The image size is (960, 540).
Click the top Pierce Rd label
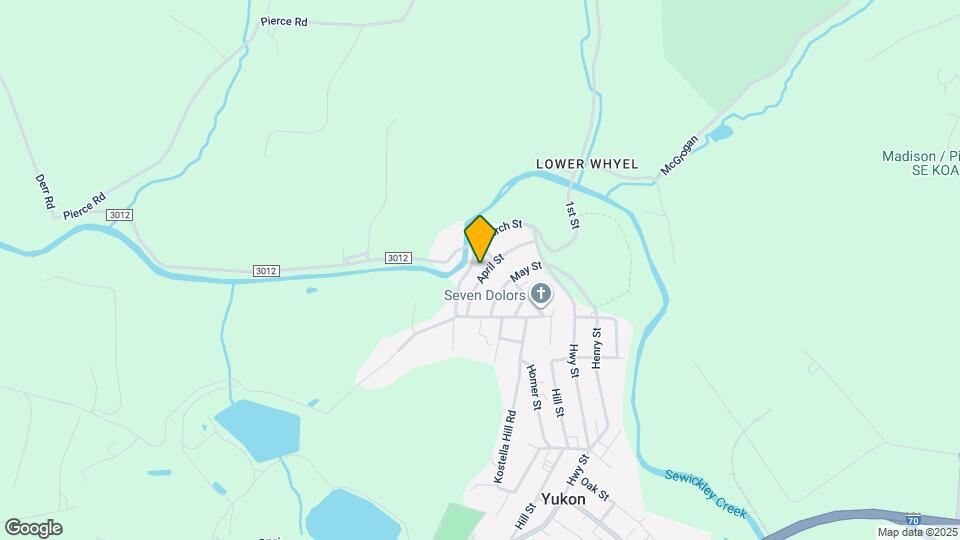click(284, 21)
